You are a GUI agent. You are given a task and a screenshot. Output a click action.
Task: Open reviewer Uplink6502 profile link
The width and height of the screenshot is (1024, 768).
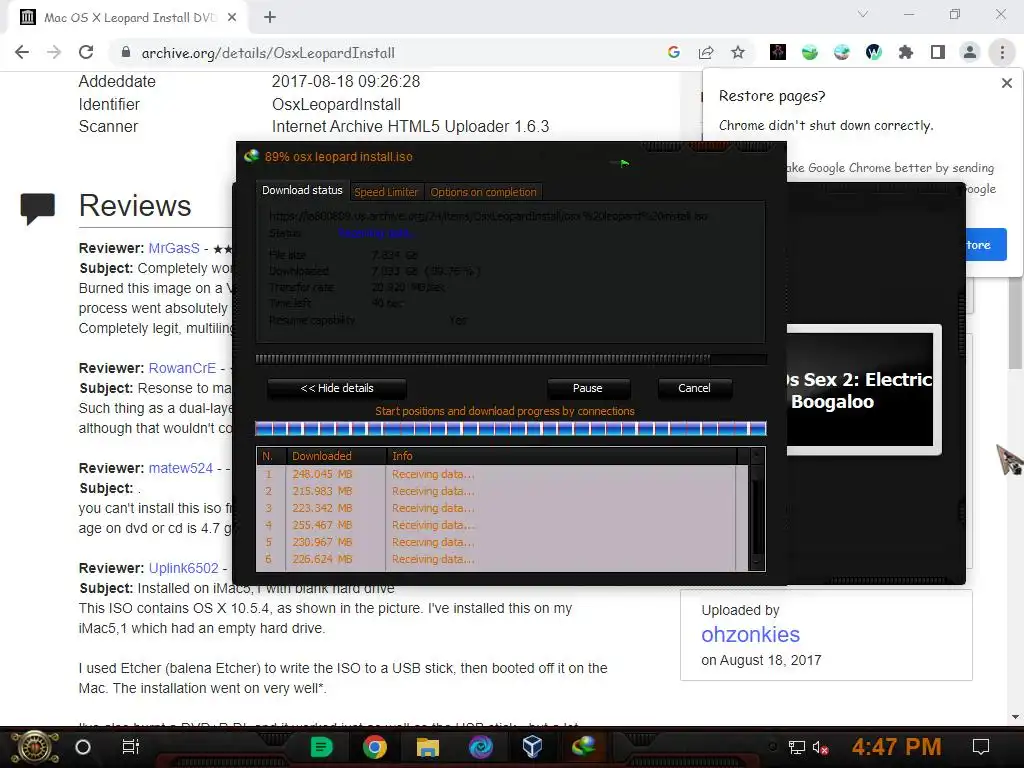click(x=184, y=568)
